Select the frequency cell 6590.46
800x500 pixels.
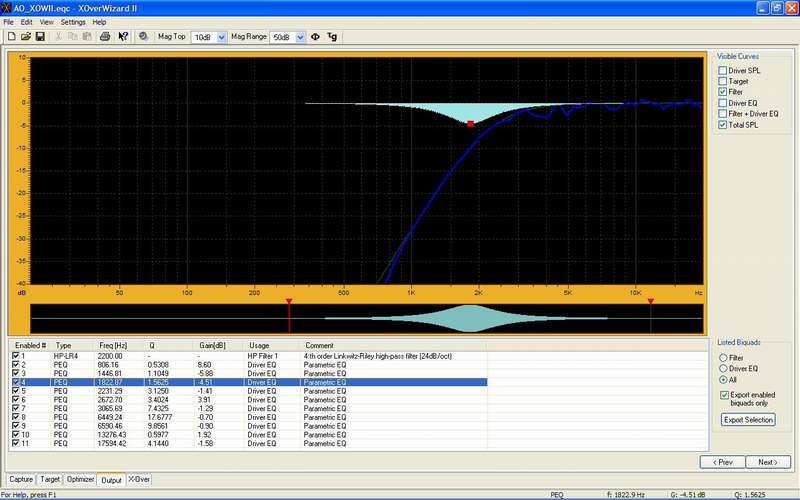click(x=110, y=426)
